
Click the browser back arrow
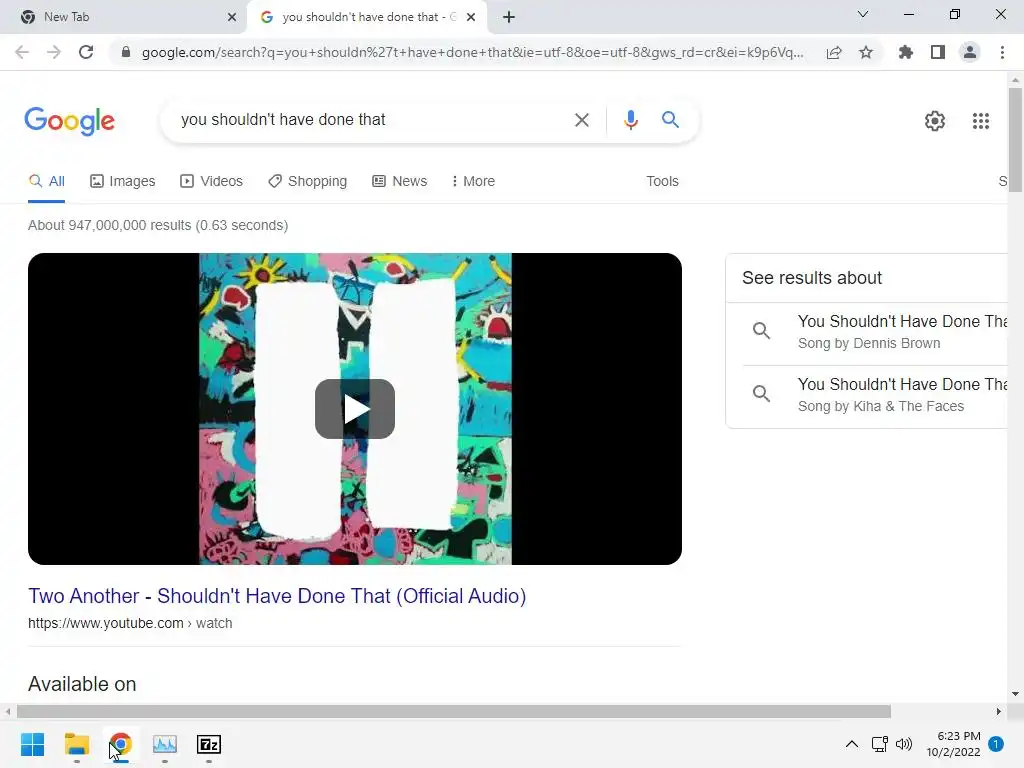point(22,52)
